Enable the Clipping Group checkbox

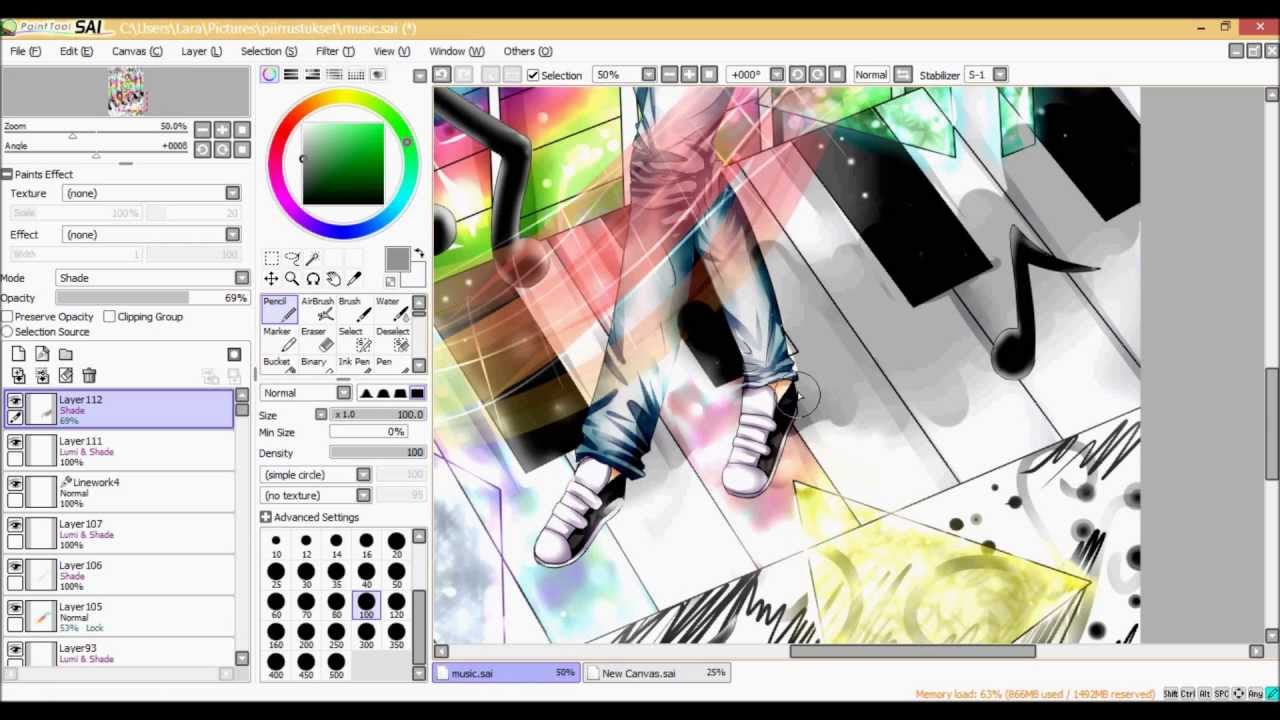109,317
